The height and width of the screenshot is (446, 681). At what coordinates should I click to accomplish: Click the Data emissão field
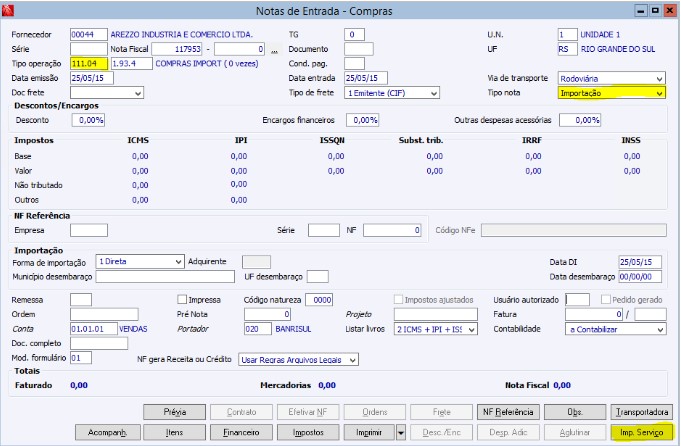(x=92, y=78)
